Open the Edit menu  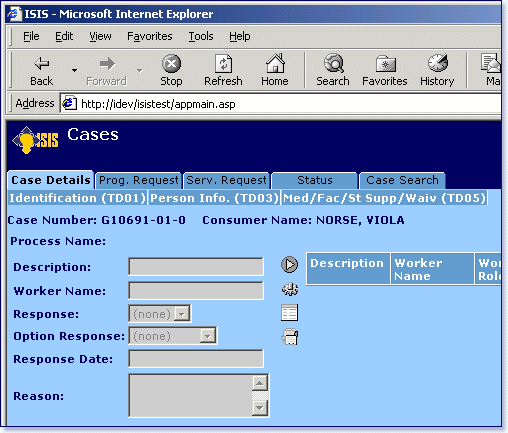point(64,36)
